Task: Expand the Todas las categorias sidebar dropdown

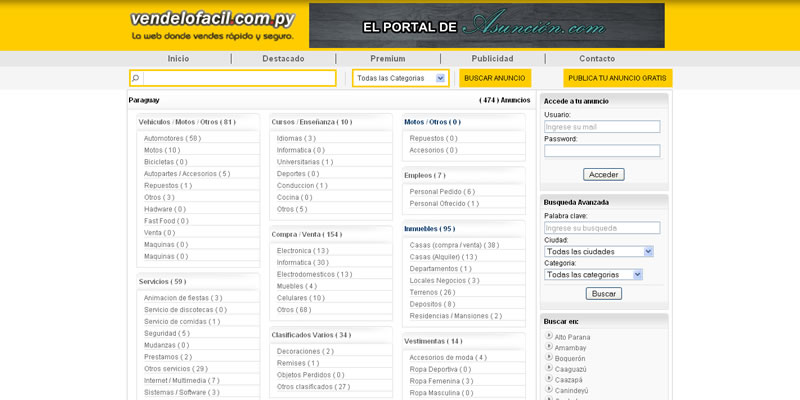Action: (593, 274)
